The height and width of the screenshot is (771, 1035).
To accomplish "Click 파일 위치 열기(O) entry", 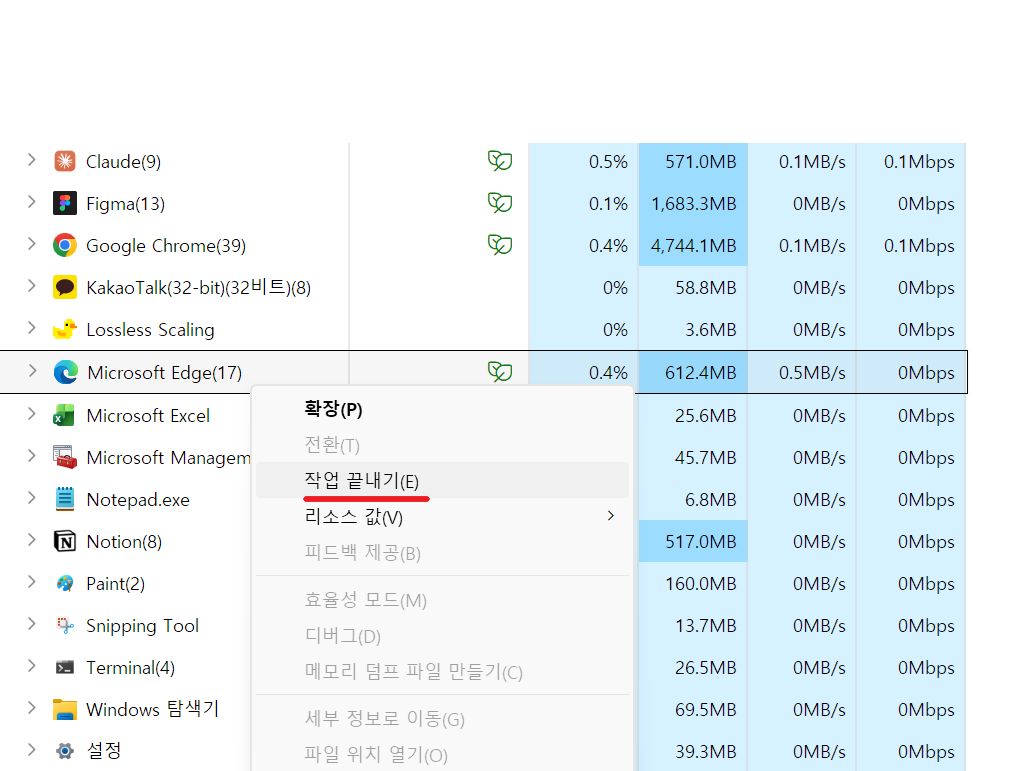I will click(442, 754).
